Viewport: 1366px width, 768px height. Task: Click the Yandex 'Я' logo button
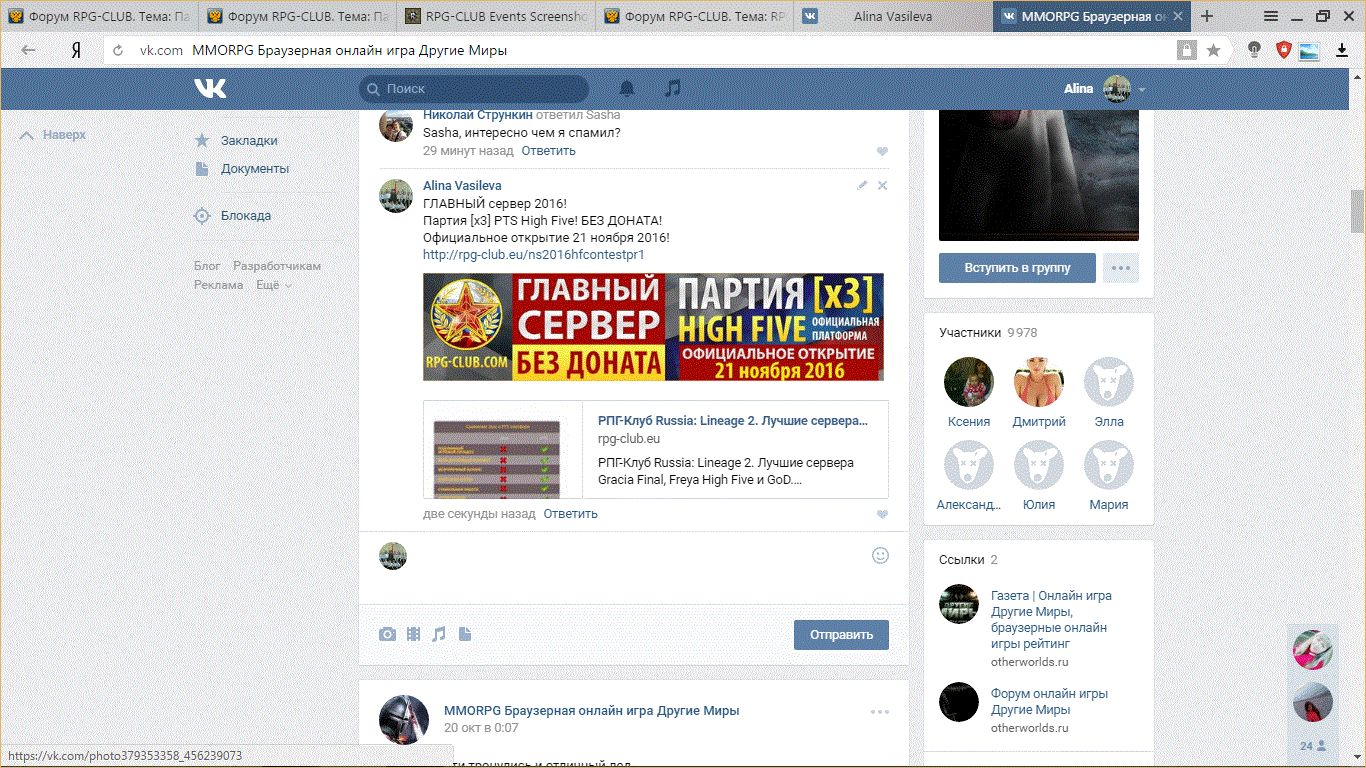(x=76, y=50)
